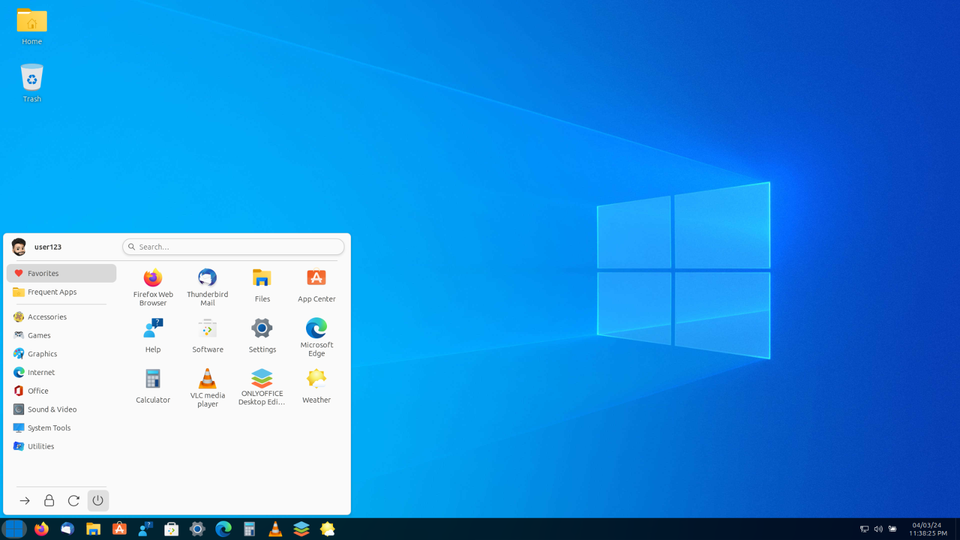The width and height of the screenshot is (960, 540).
Task: Click the volume icon in system tray
Action: point(878,529)
